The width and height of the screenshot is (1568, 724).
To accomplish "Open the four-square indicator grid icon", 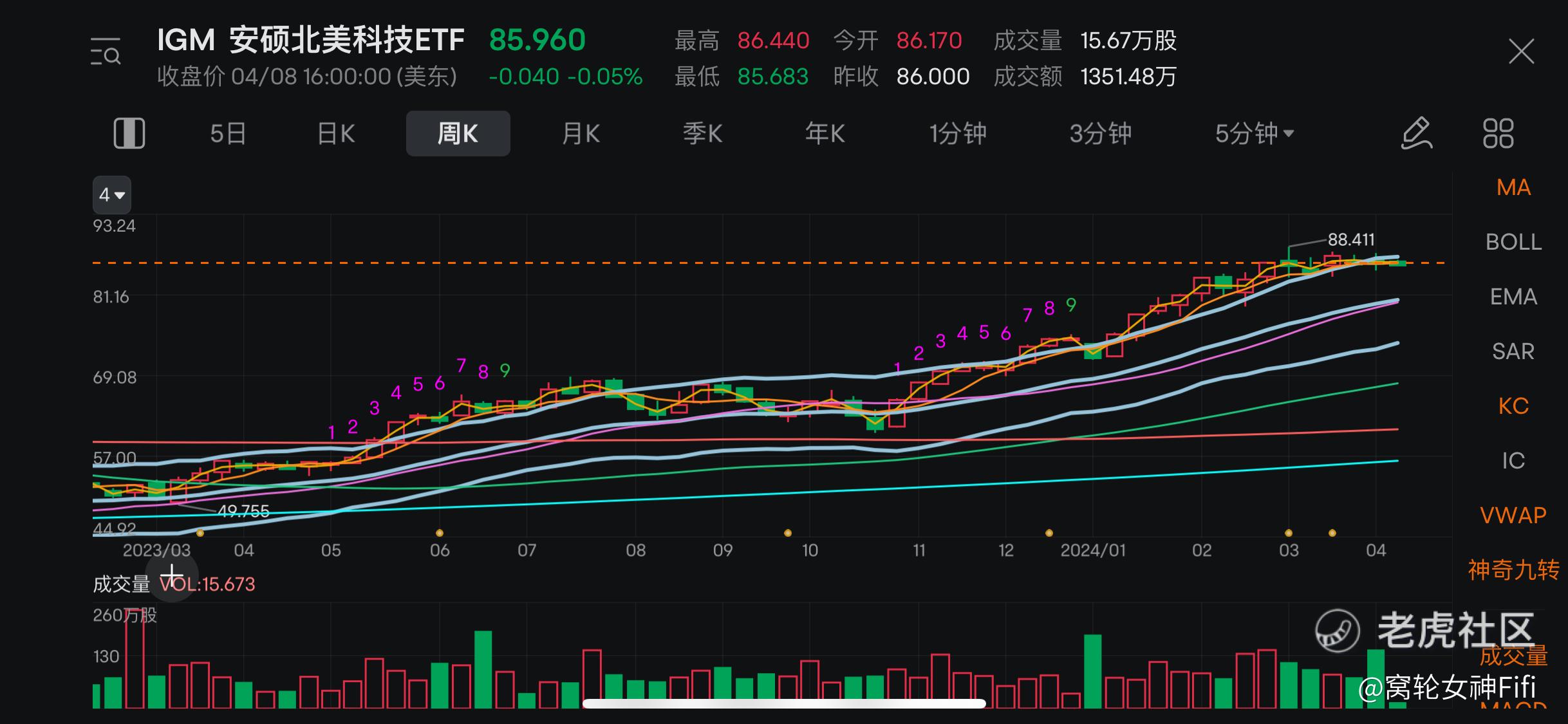I will 1498,134.
